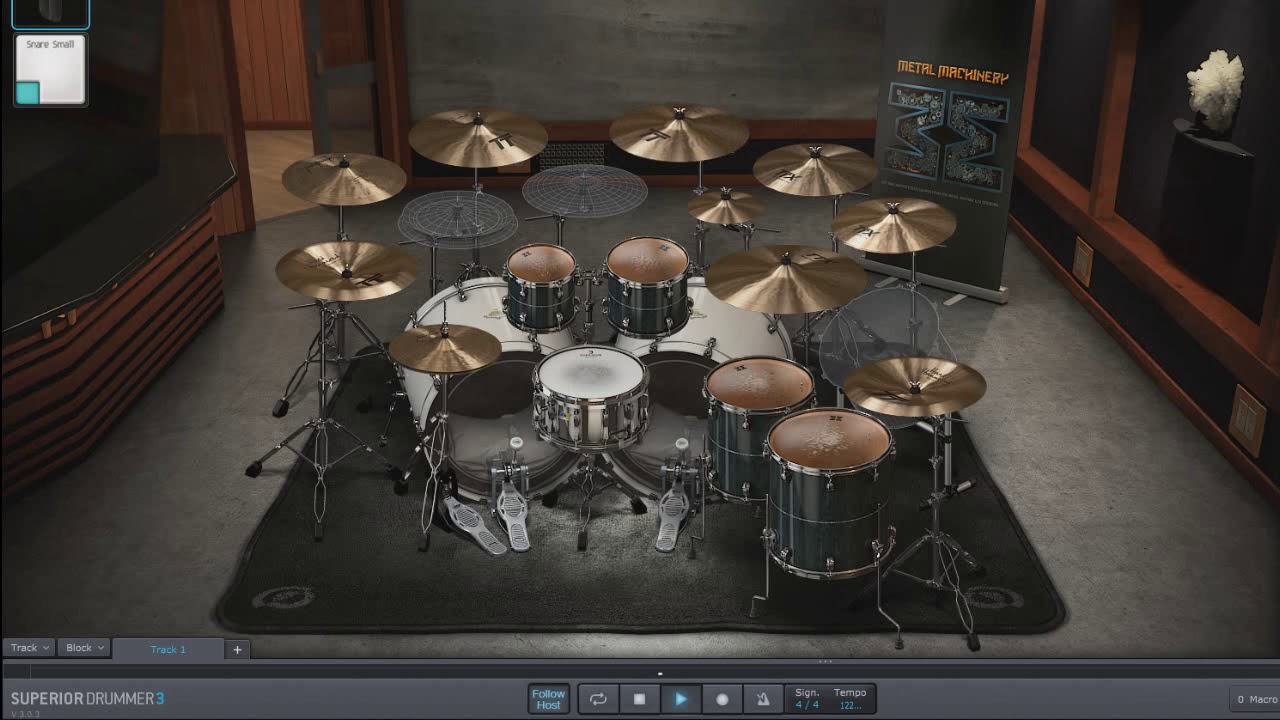Arm recording with the Record button
Image resolution: width=1280 pixels, height=720 pixels.
pos(722,699)
